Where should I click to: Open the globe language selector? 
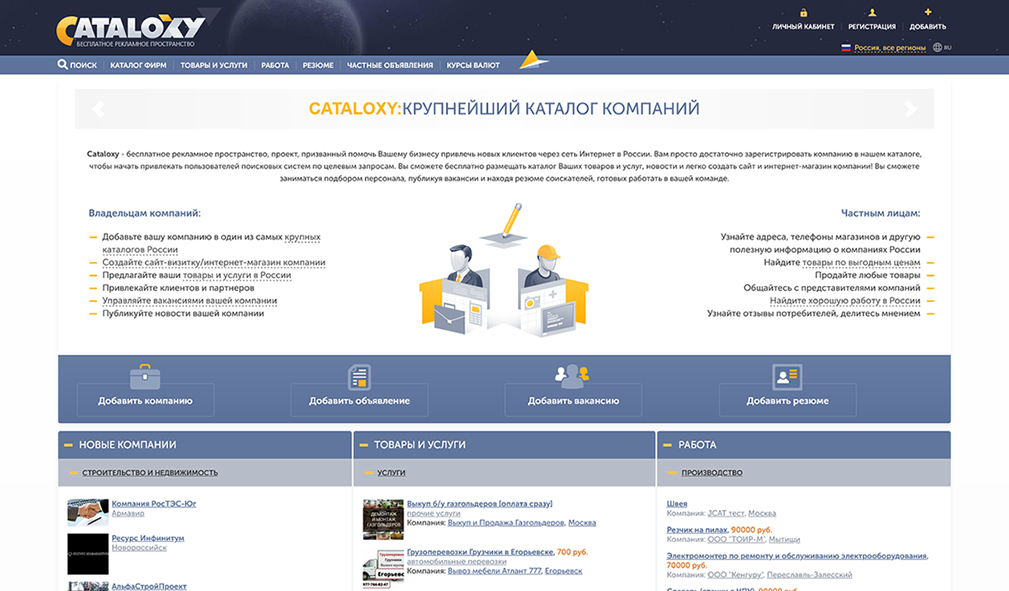point(937,47)
